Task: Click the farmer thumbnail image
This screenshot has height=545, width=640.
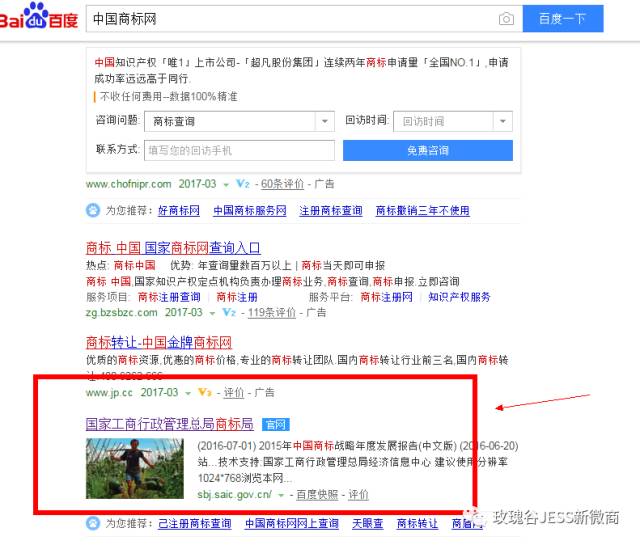Action: pyautogui.click(x=135, y=468)
